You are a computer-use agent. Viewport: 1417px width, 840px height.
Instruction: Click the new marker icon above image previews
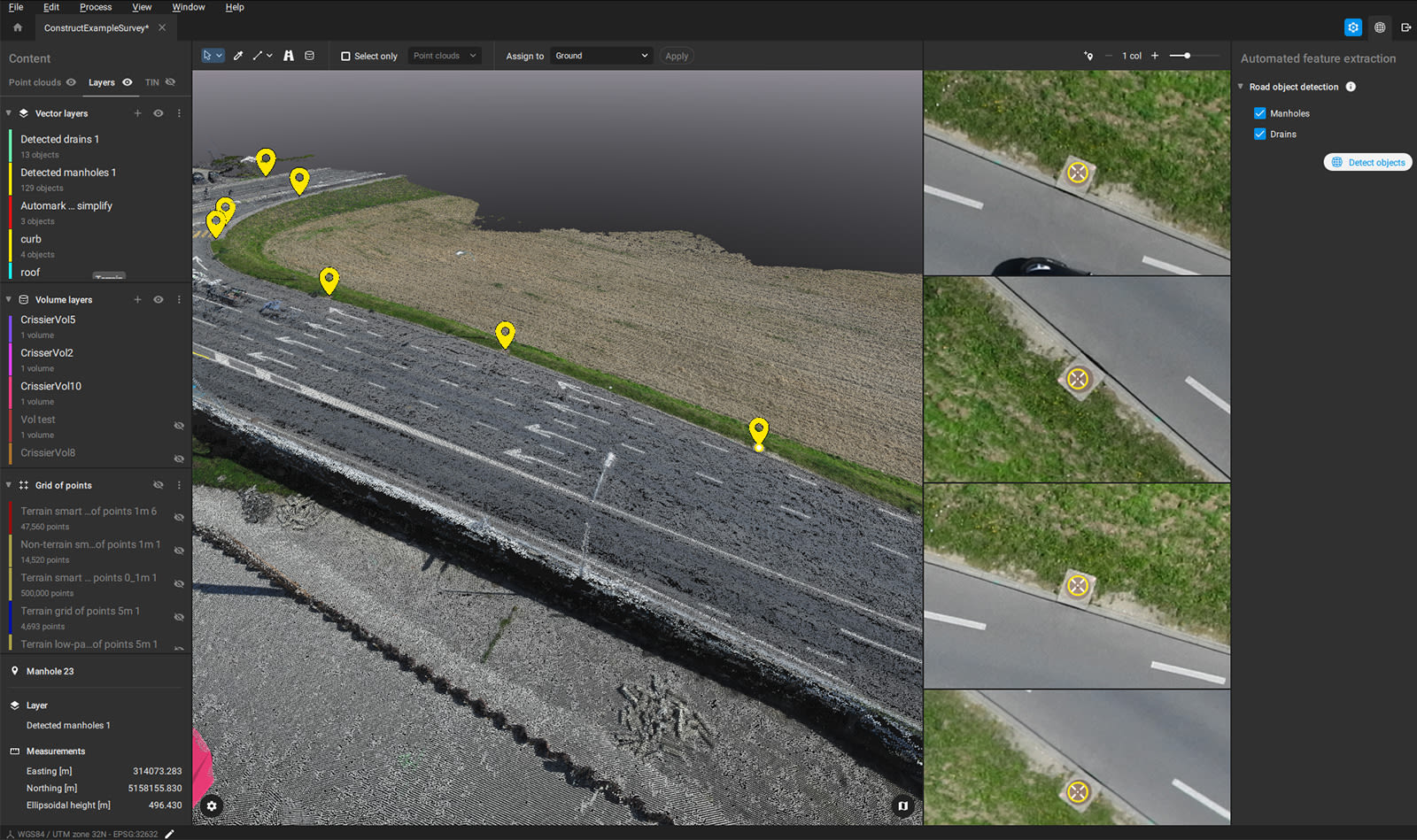1088,55
